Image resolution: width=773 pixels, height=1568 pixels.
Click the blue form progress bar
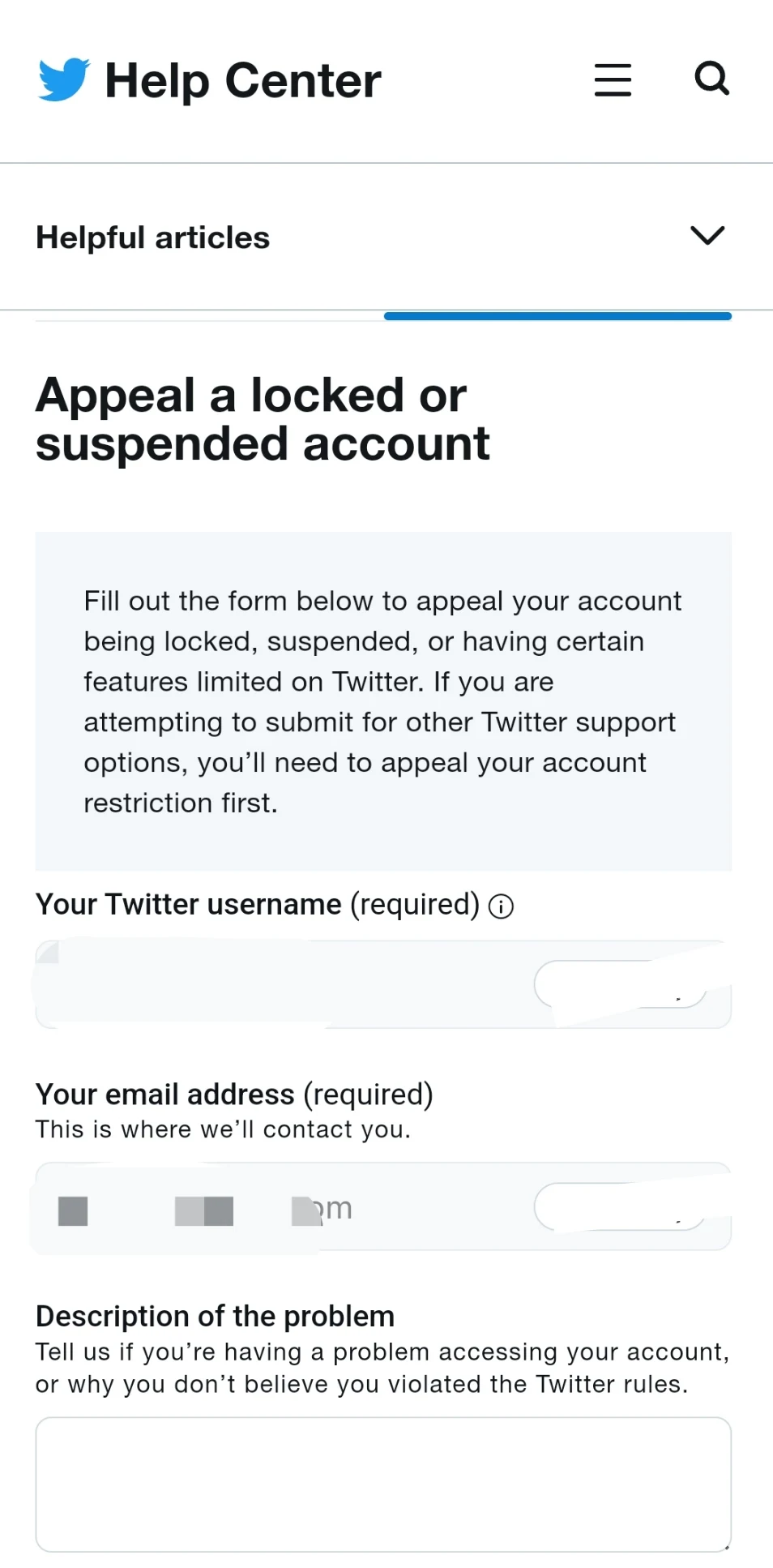click(557, 316)
